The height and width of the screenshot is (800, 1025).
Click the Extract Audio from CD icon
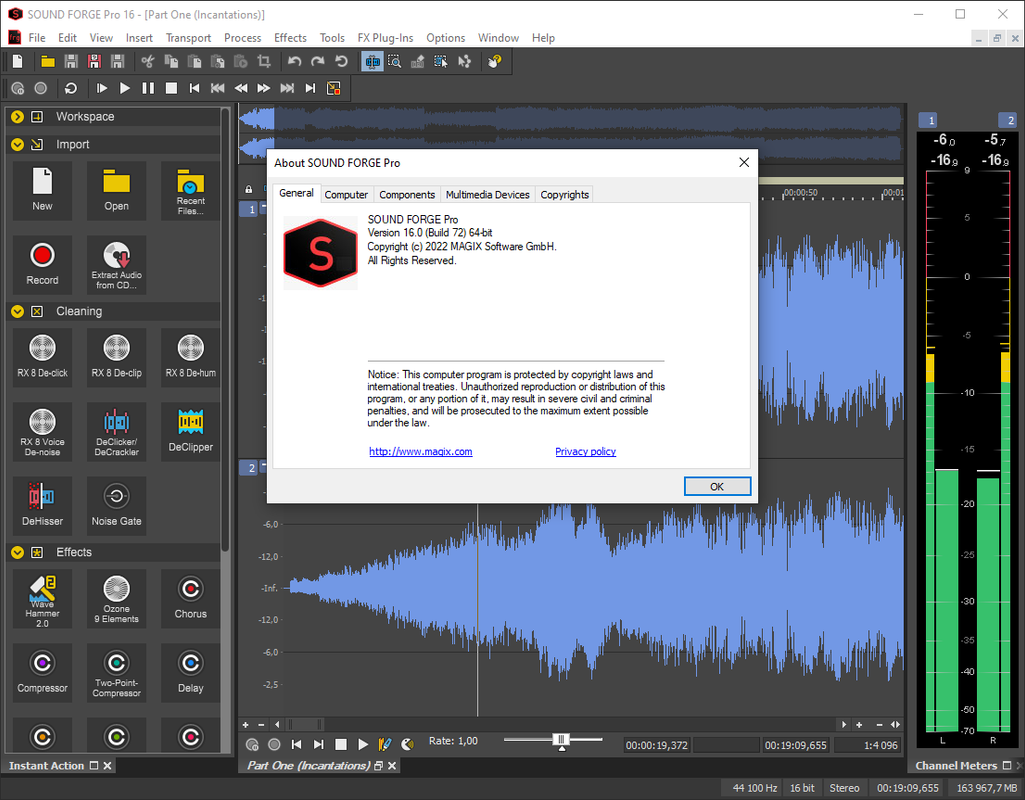click(x=116, y=264)
